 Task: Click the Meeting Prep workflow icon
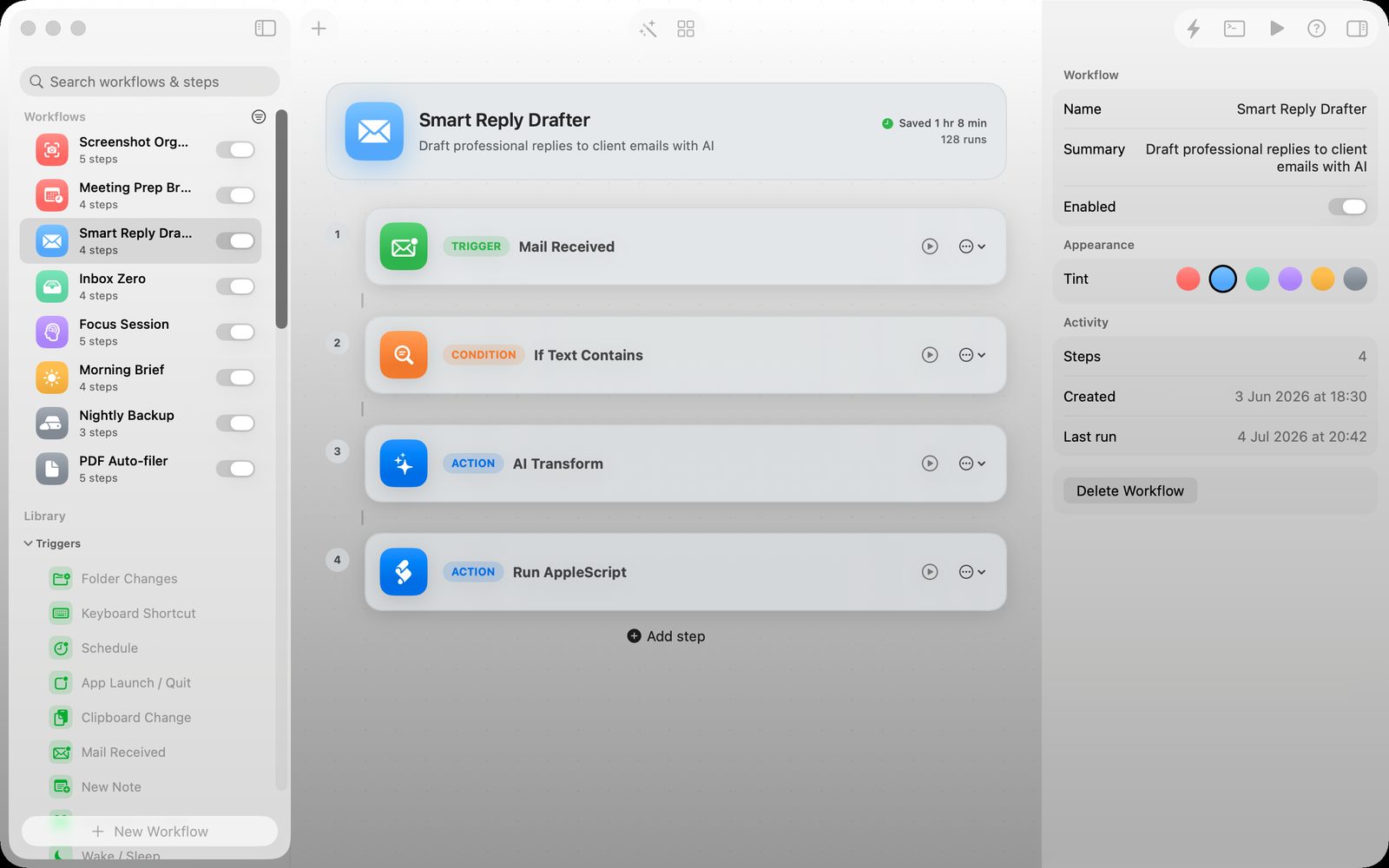click(x=52, y=195)
